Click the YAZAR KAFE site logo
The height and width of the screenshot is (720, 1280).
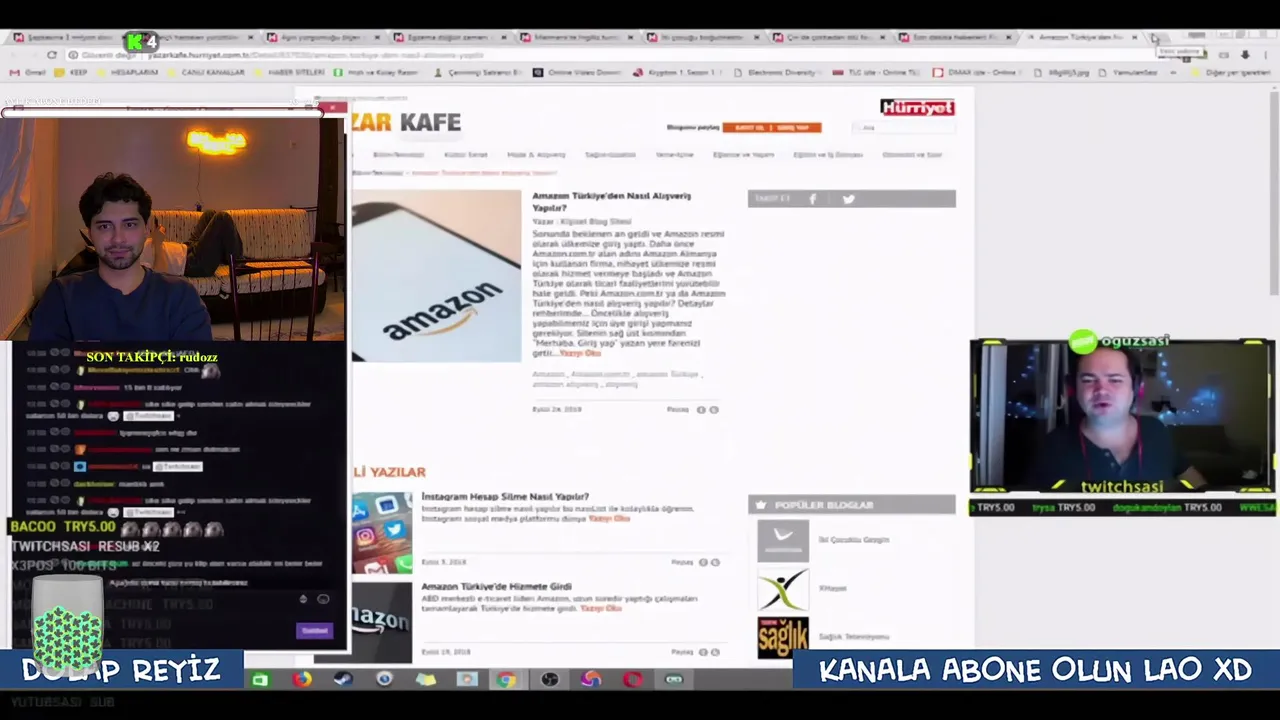point(405,122)
